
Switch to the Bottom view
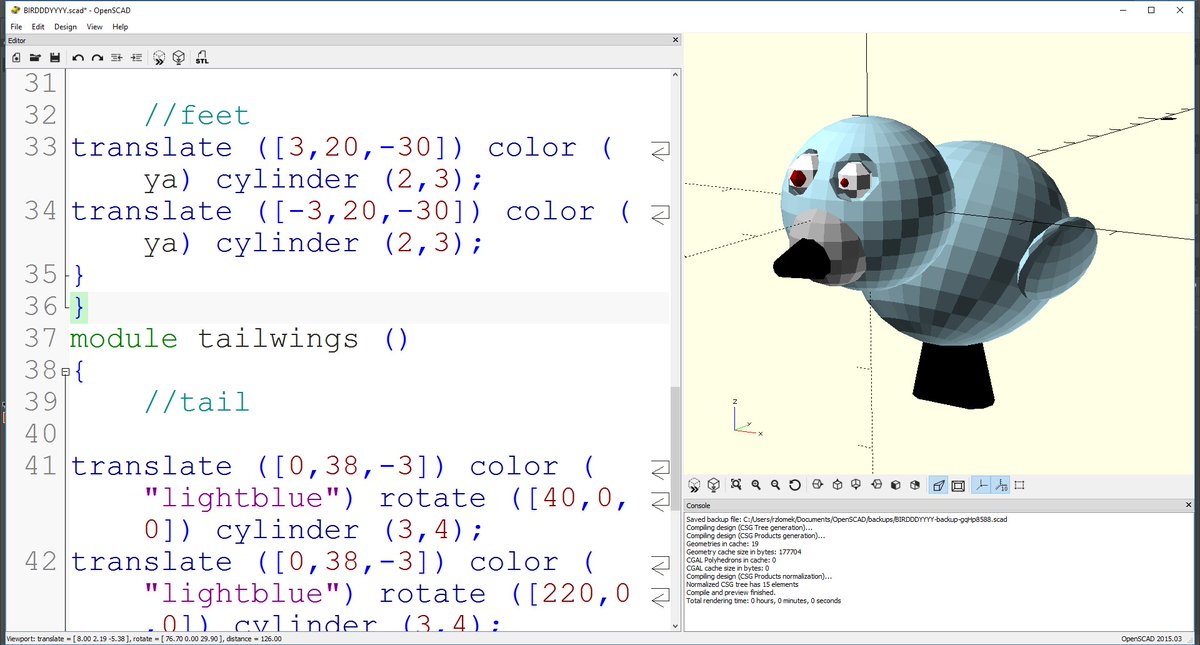(x=856, y=485)
